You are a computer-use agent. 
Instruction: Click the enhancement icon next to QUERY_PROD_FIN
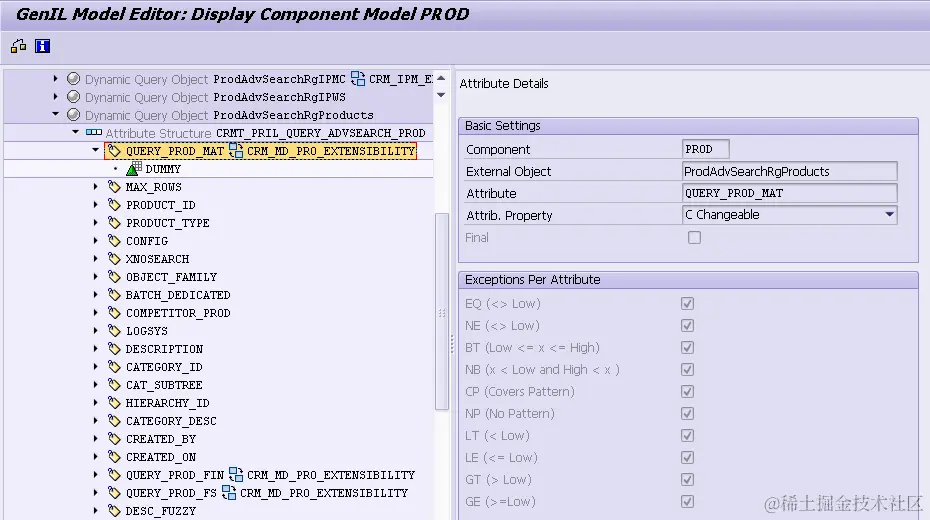click(x=236, y=474)
